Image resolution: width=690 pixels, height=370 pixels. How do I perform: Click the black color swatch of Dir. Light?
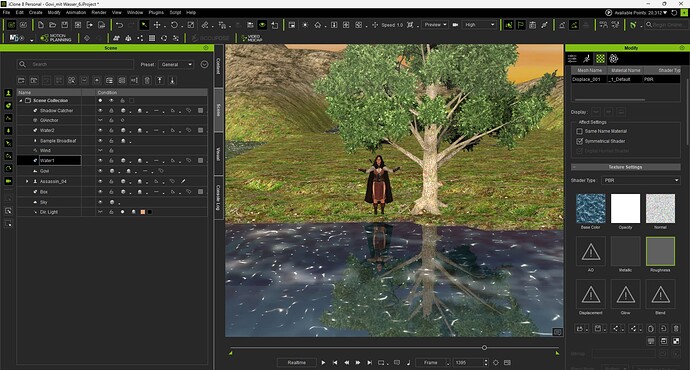pyautogui.click(x=150, y=212)
